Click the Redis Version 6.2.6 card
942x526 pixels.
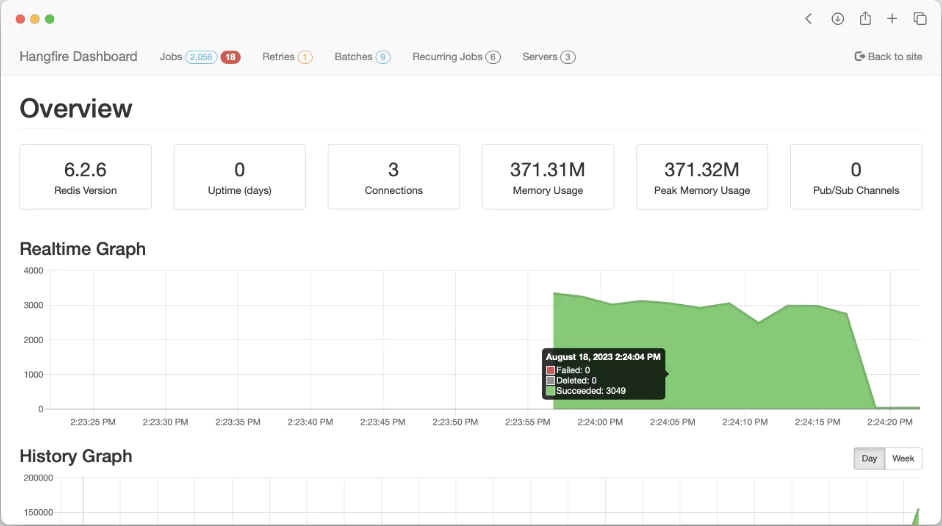(85, 177)
